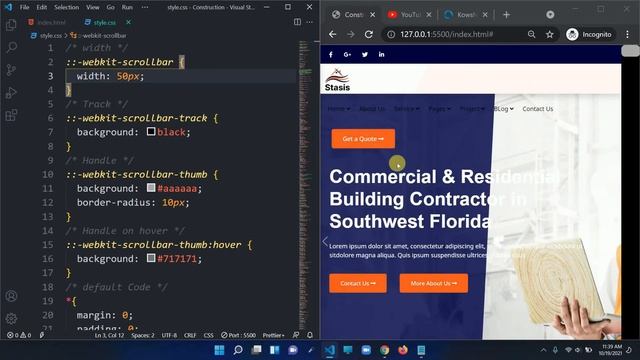Go back in the browser

pos(333,34)
